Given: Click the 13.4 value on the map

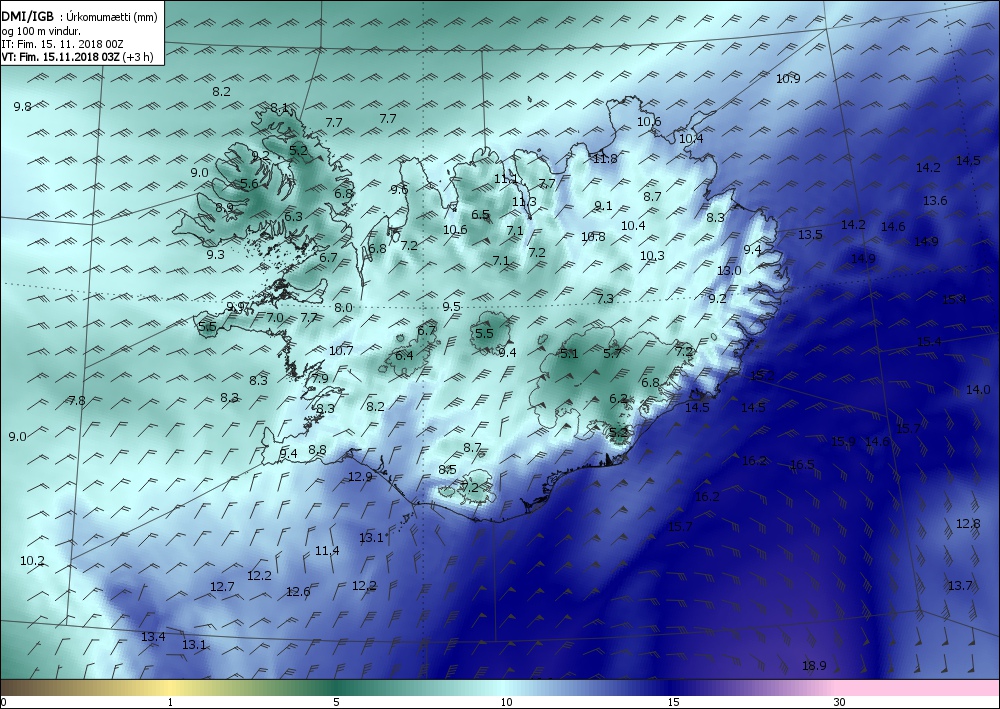Looking at the screenshot, I should (x=153, y=636).
